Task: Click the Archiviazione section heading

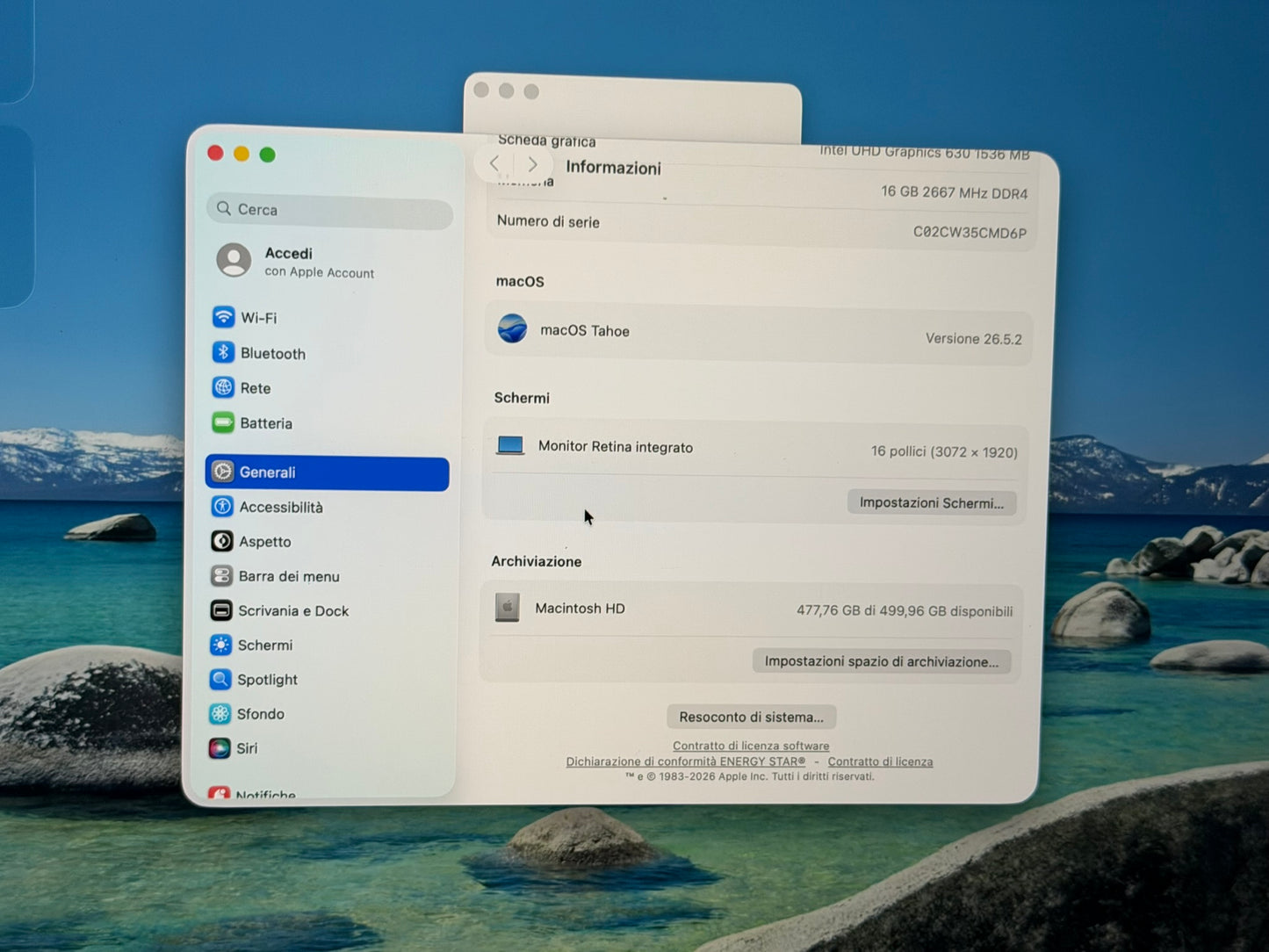Action: pyautogui.click(x=537, y=561)
